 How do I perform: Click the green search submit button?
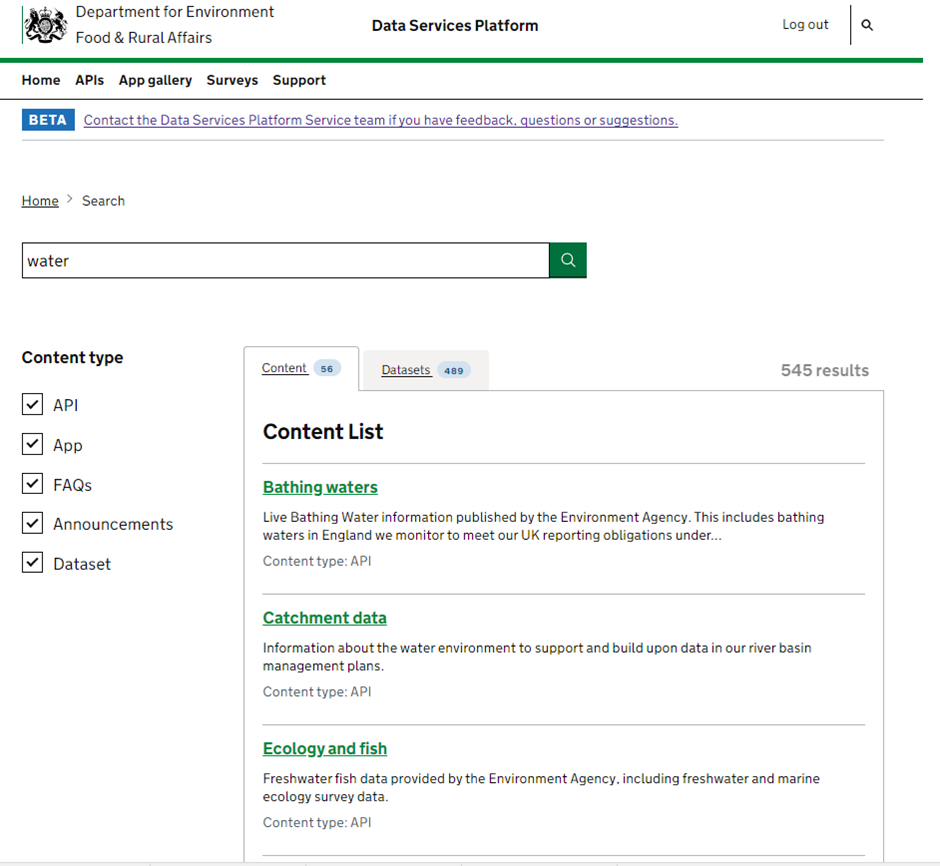[x=568, y=260]
